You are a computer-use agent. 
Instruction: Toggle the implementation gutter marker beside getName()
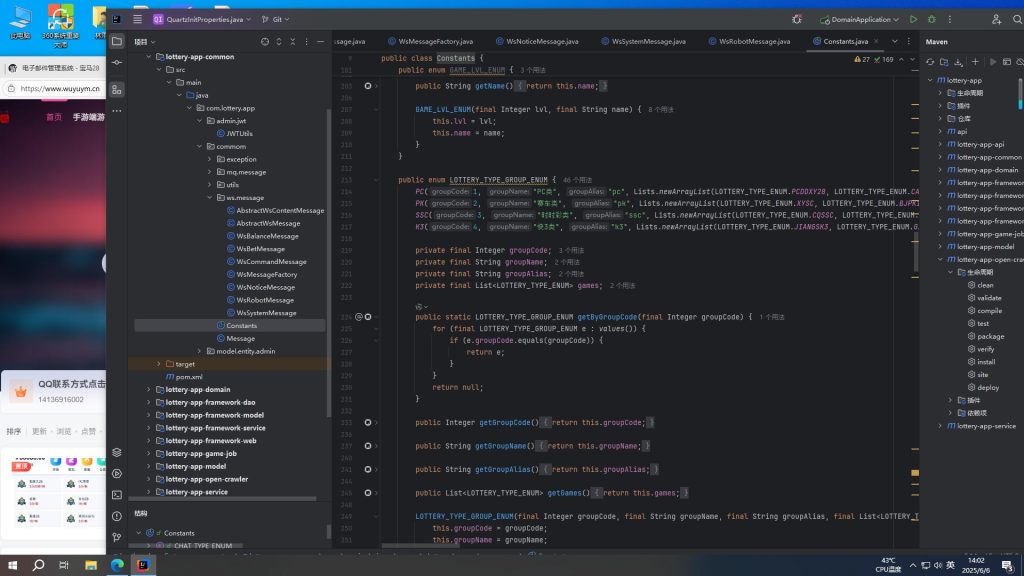tap(368, 86)
